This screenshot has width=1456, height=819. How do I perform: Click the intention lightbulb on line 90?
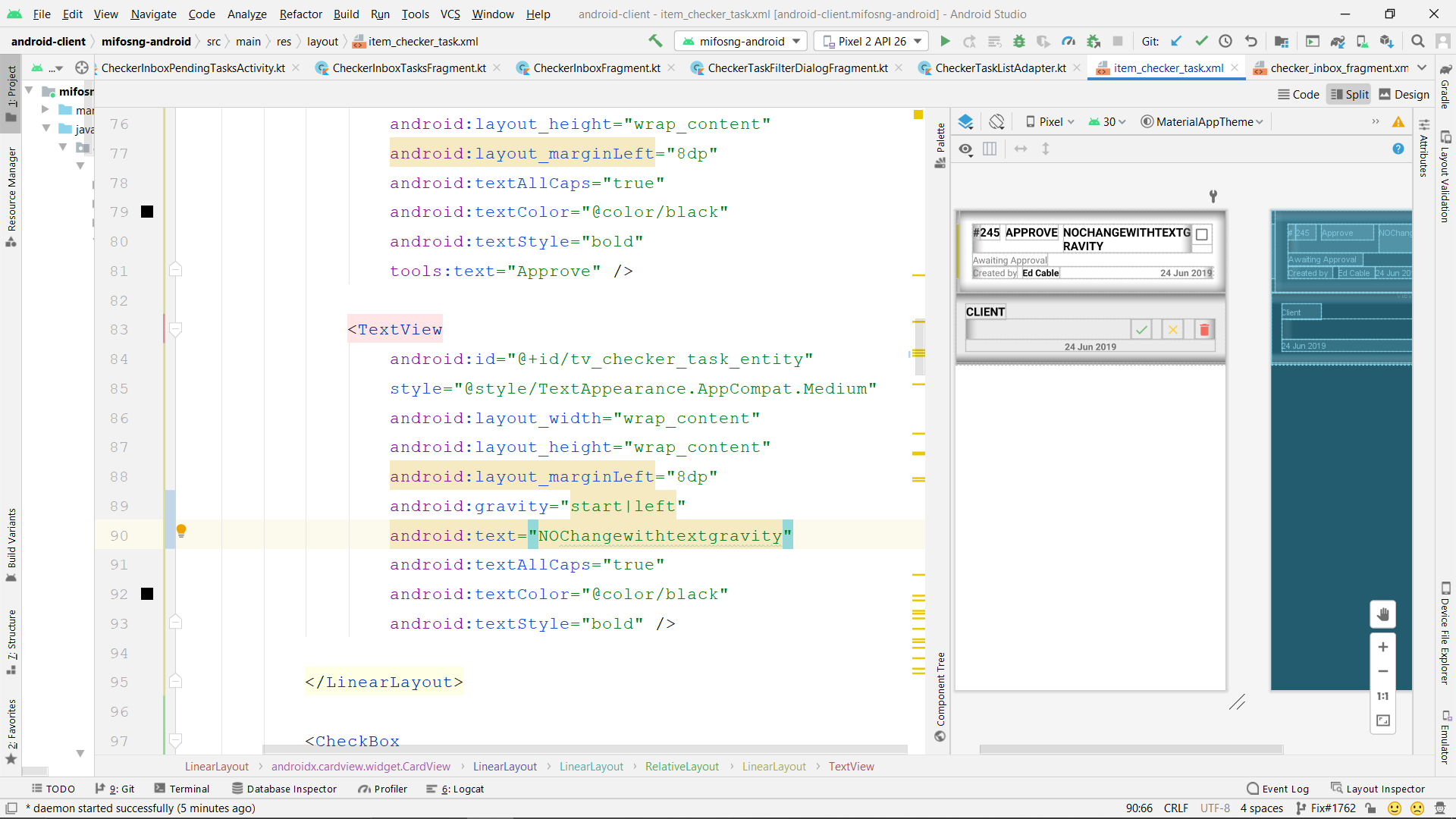click(x=181, y=531)
